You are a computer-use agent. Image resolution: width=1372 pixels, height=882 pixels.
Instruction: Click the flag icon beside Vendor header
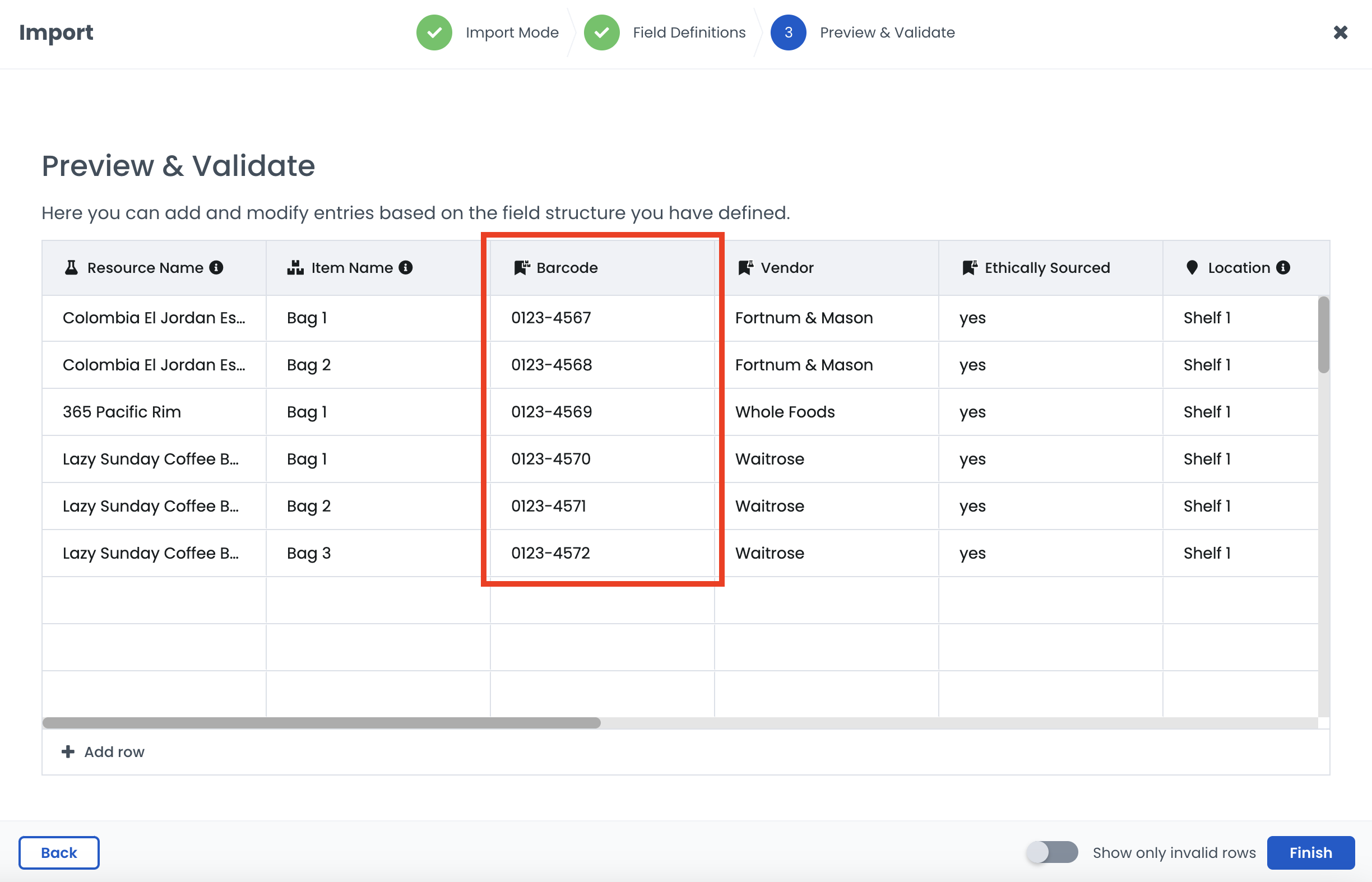[745, 267]
